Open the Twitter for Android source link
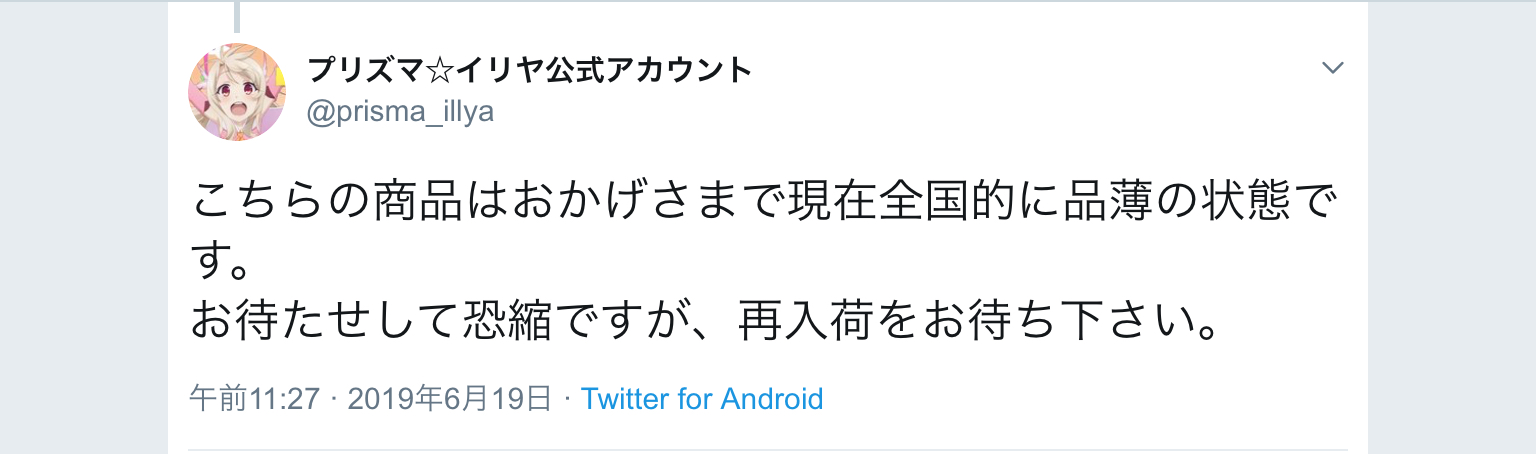The width and height of the screenshot is (1536, 454). pos(702,399)
